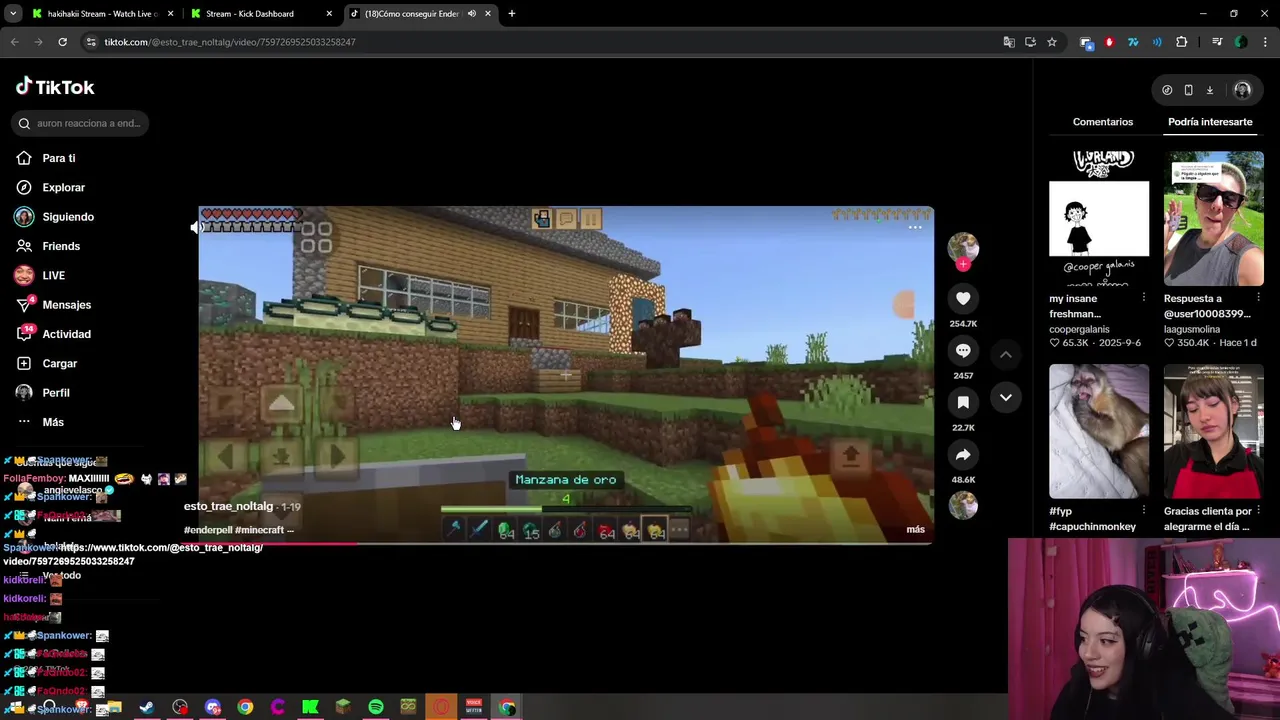
Task: Open profile avatar in top bar
Action: (1242, 90)
